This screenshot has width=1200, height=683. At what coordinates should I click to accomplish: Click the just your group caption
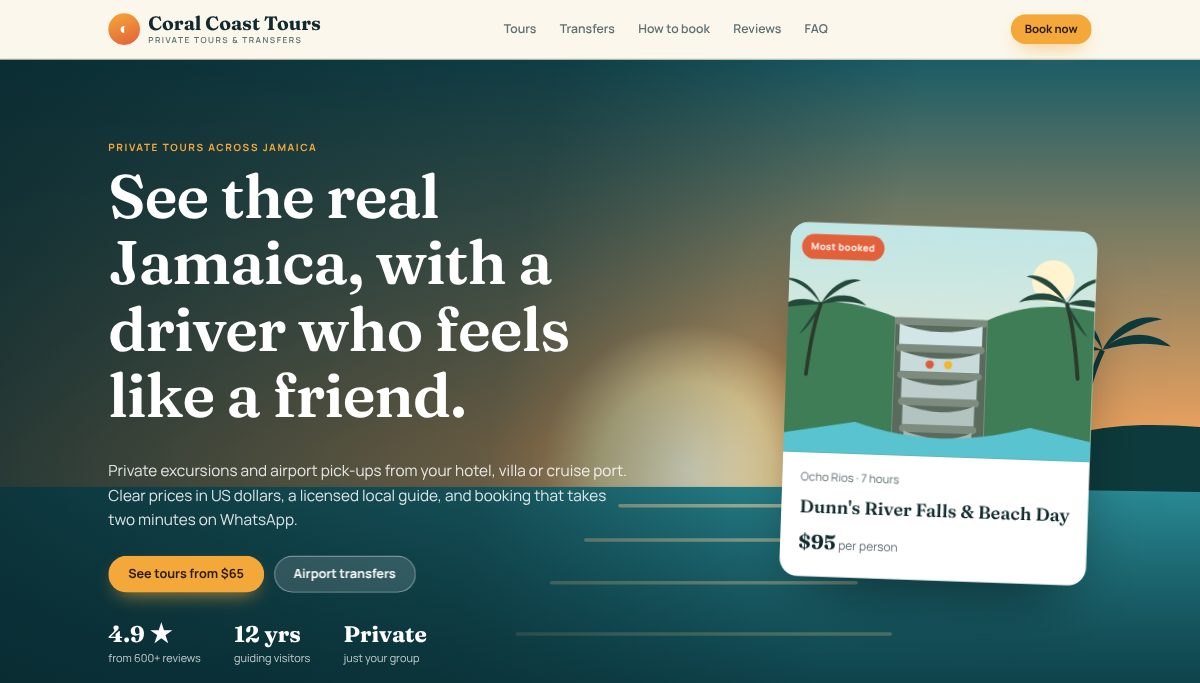381,658
